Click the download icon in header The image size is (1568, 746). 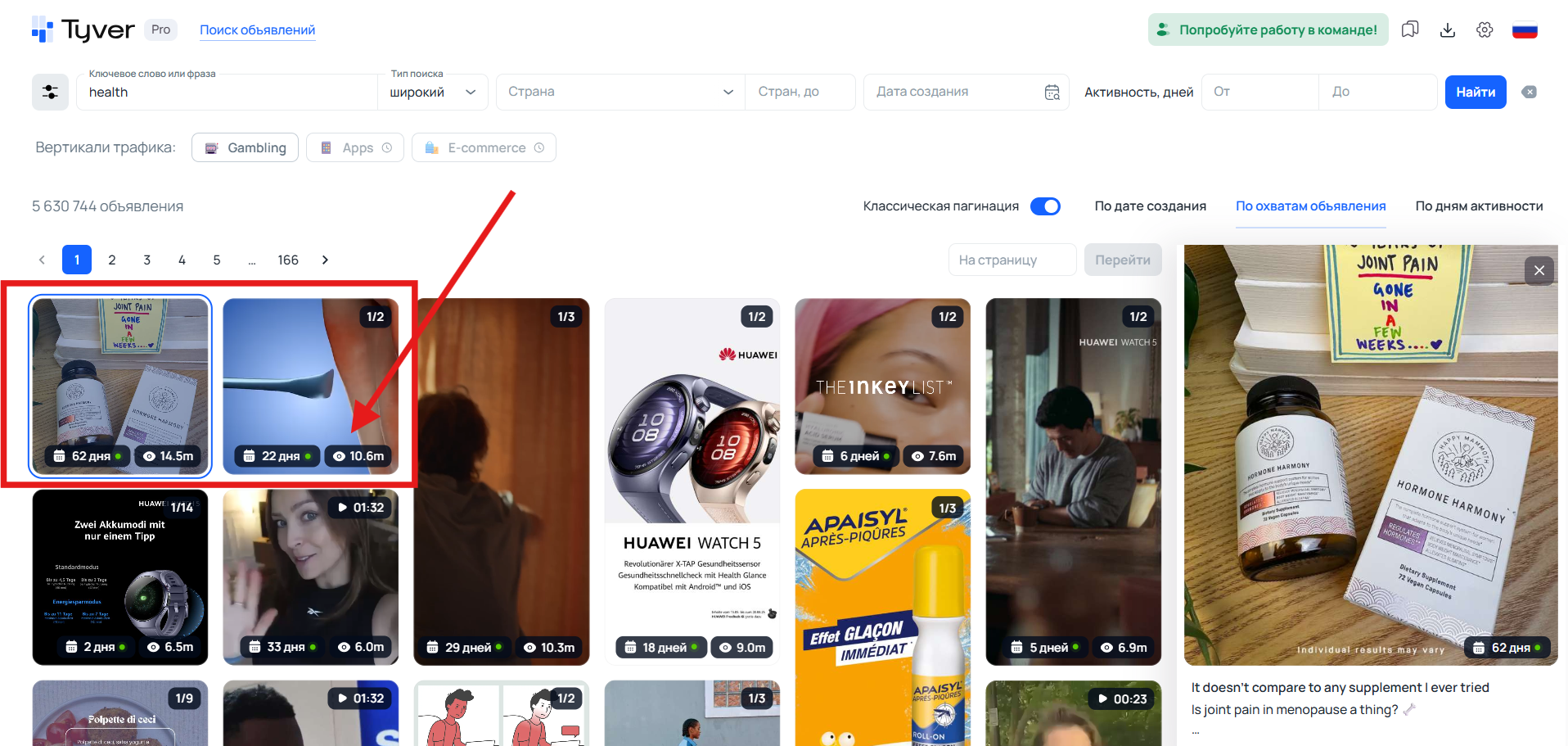pos(1447,29)
